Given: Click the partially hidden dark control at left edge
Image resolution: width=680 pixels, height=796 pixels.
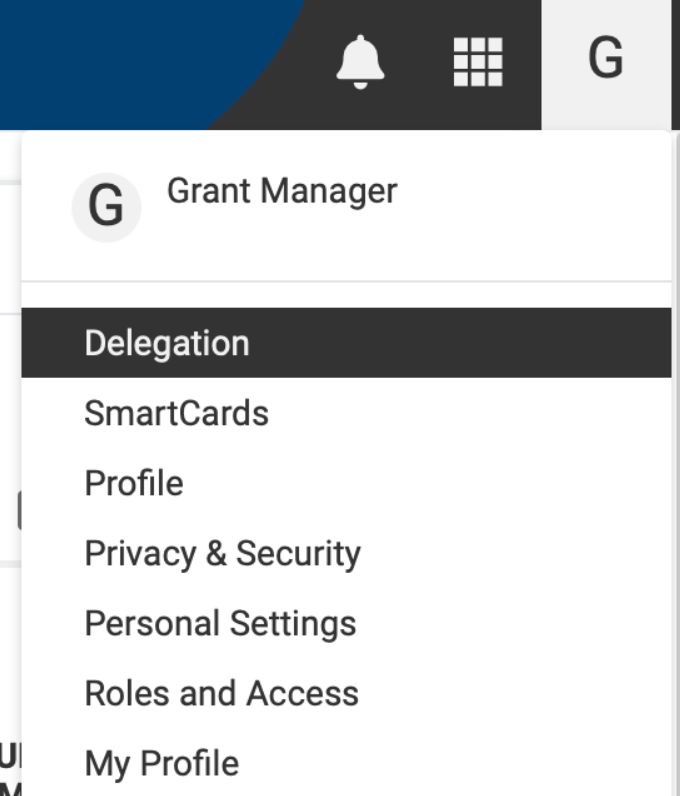Looking at the screenshot, I should coord(19,510).
